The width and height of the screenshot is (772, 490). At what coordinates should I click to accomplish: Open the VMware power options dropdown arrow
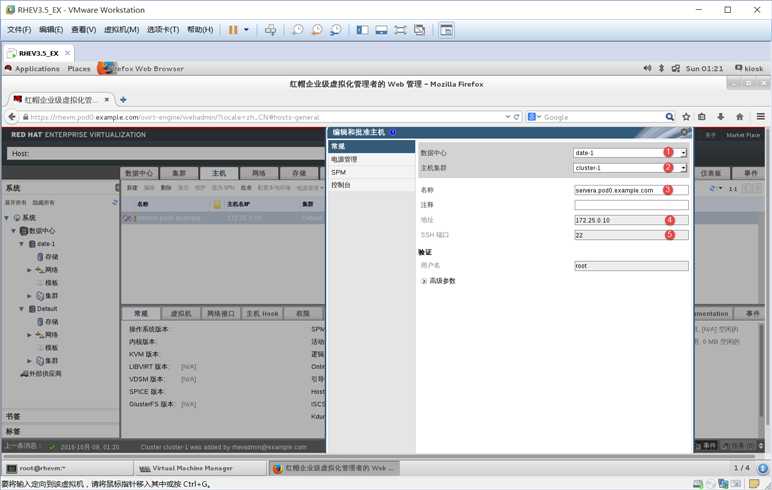coord(246,30)
